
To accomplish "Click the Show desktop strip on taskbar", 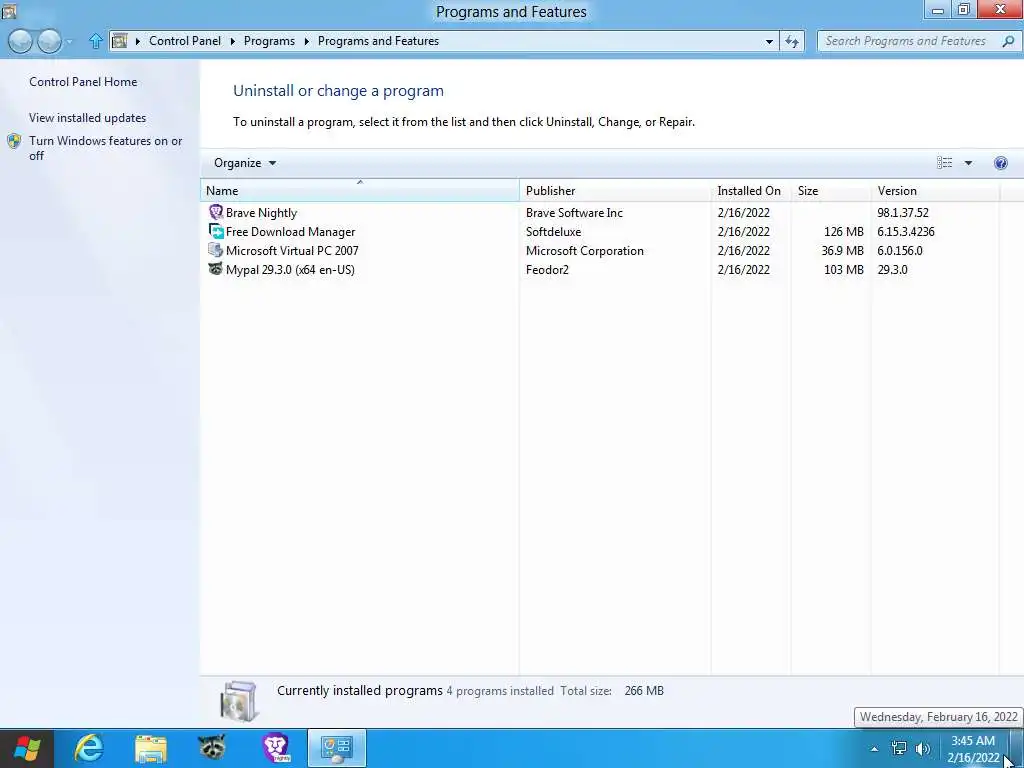I will (1016, 749).
